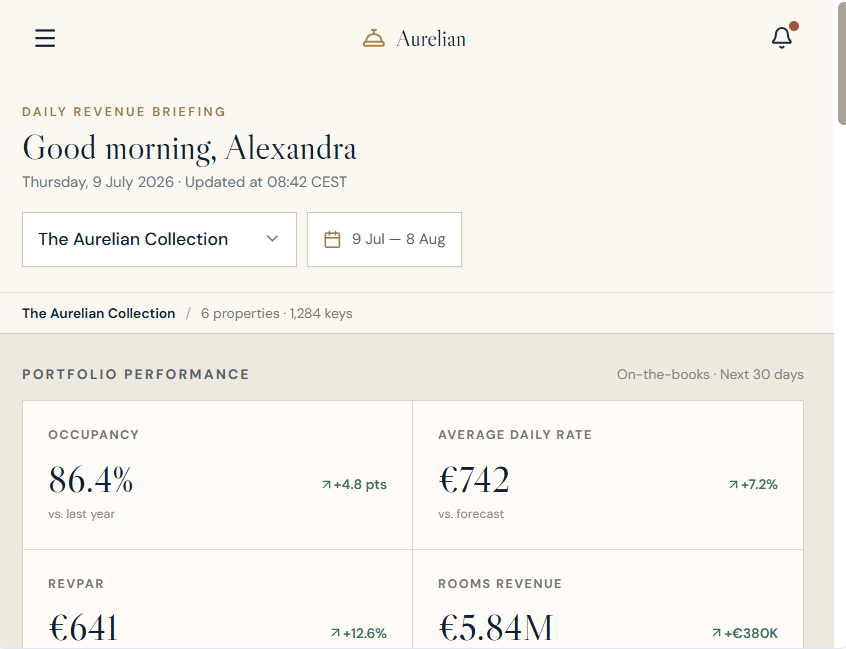
Task: Click the Aurelian concierge bell logo
Action: 374,39
